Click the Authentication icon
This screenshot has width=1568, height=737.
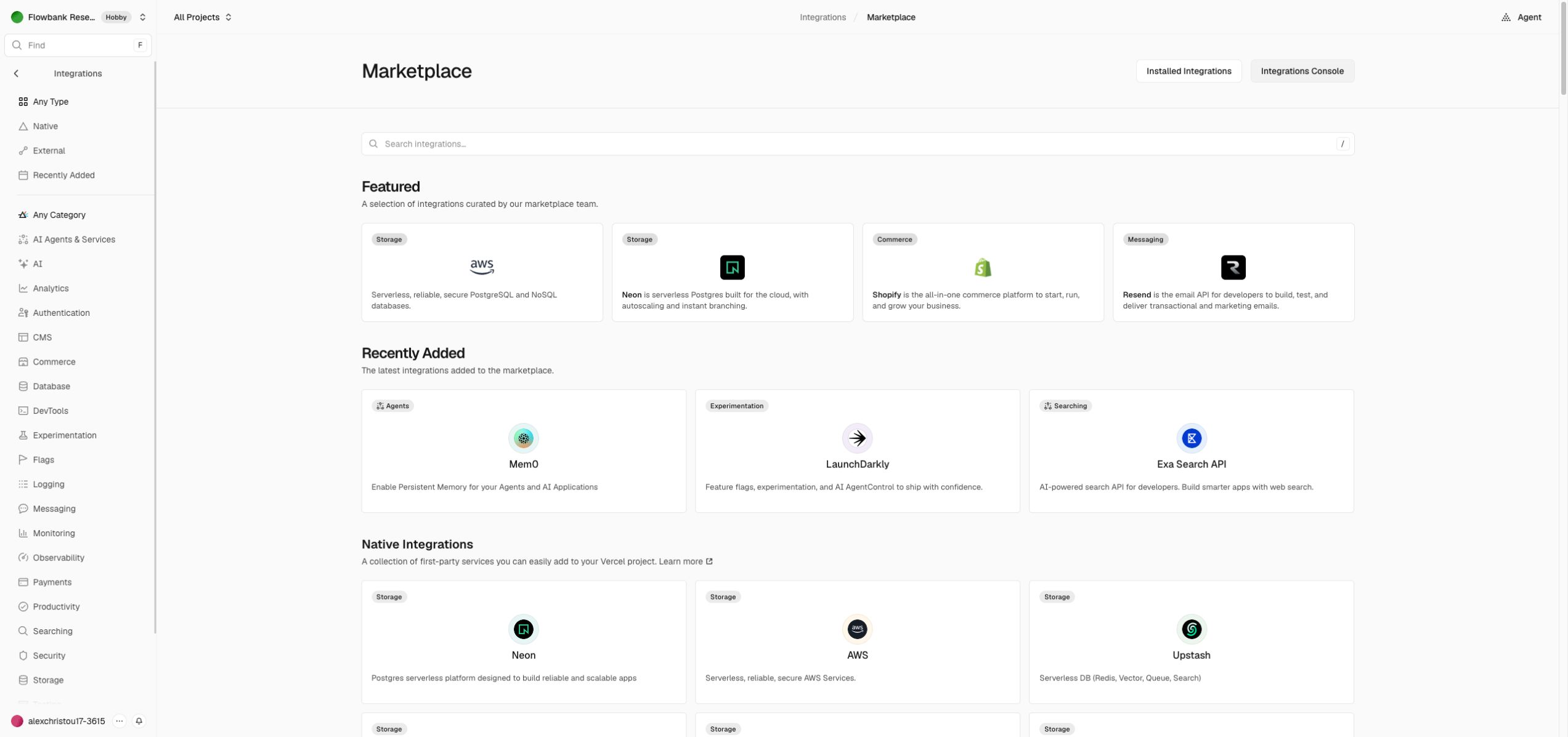[x=23, y=313]
